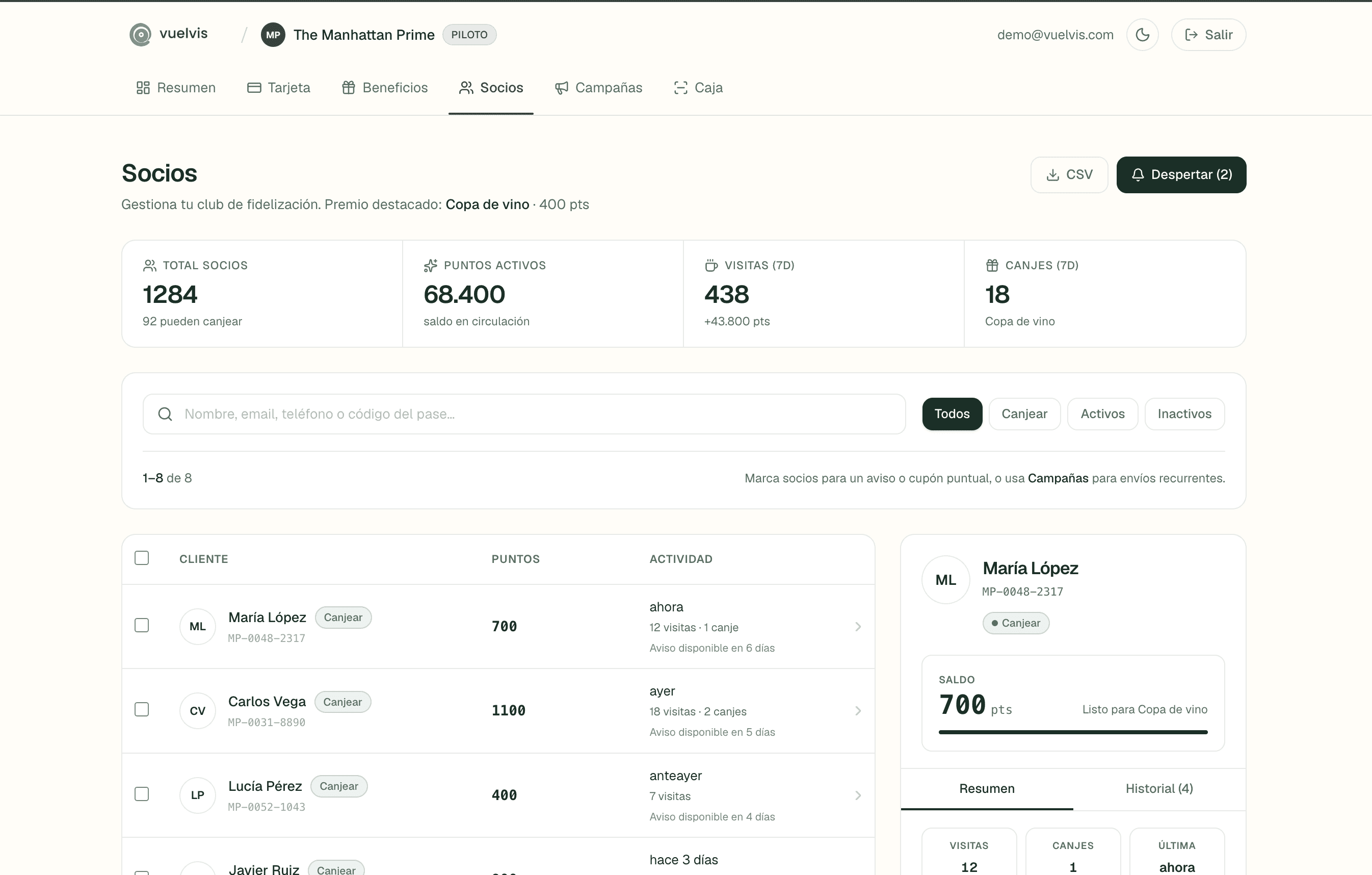The height and width of the screenshot is (875, 1372).
Task: Click the Canjear badge next to María López
Action: point(343,617)
